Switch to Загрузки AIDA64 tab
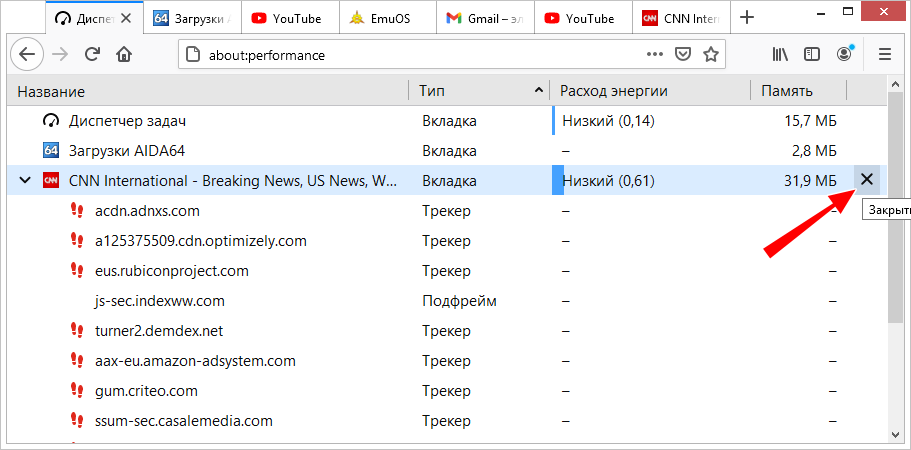Image resolution: width=911 pixels, height=450 pixels. click(192, 19)
